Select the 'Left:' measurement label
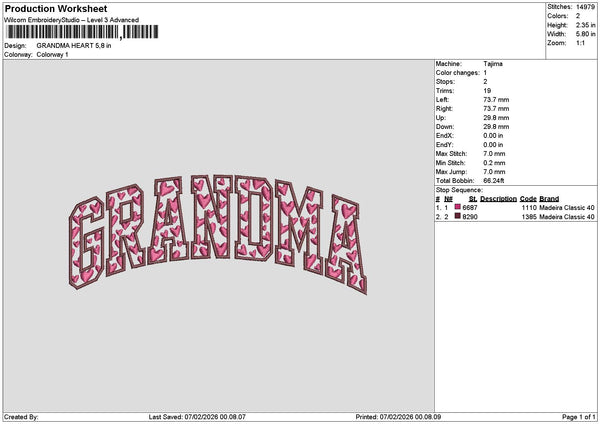Screen dimensions: 600x424 tap(442, 100)
